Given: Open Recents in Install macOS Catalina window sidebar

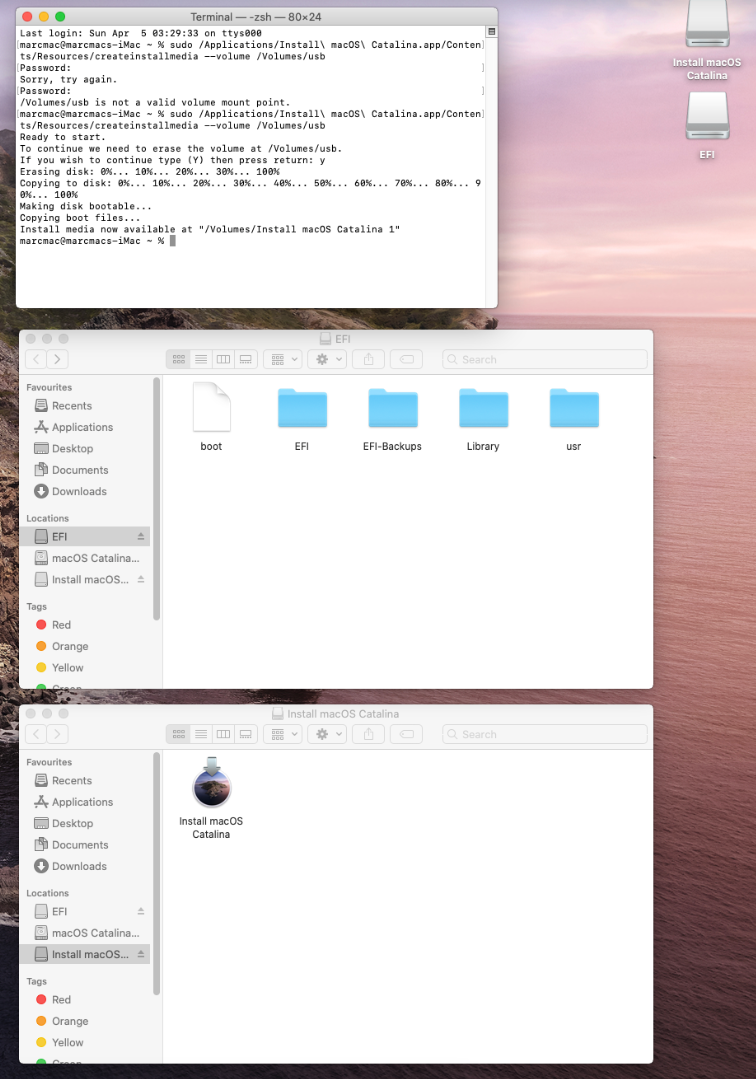Looking at the screenshot, I should click(85, 781).
